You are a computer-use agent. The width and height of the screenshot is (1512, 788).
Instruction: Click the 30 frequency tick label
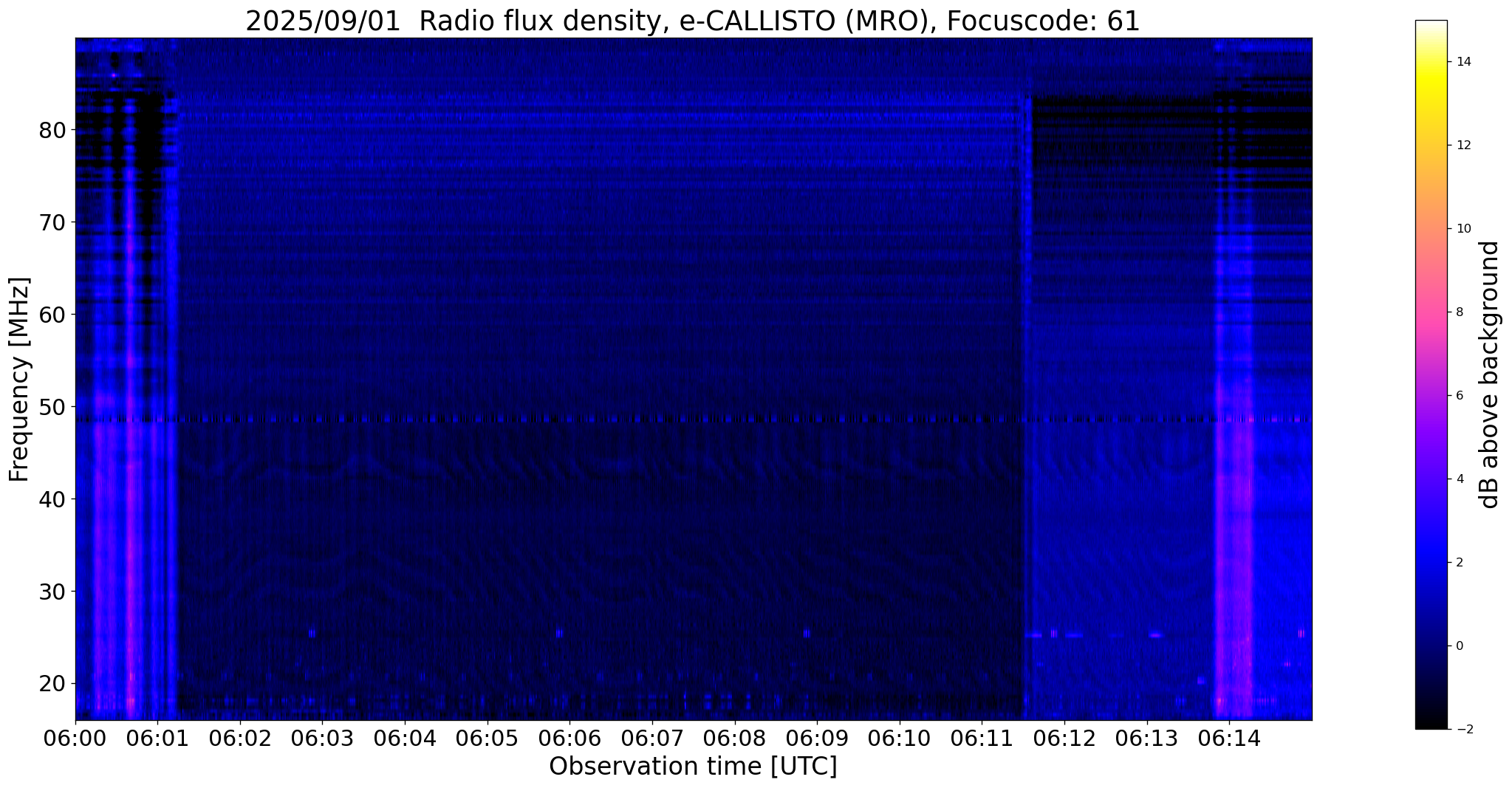[53, 592]
